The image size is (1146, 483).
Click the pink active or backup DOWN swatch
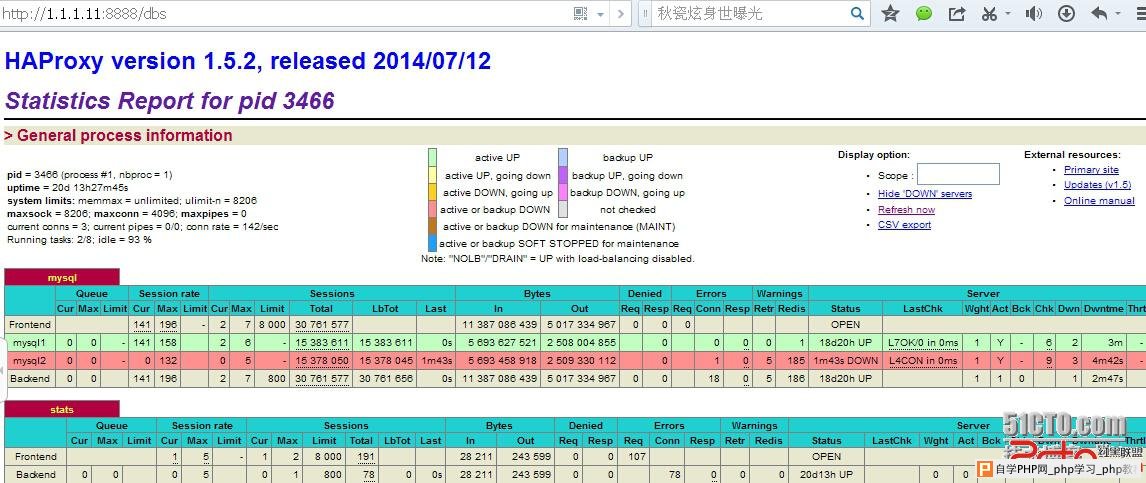point(432,209)
